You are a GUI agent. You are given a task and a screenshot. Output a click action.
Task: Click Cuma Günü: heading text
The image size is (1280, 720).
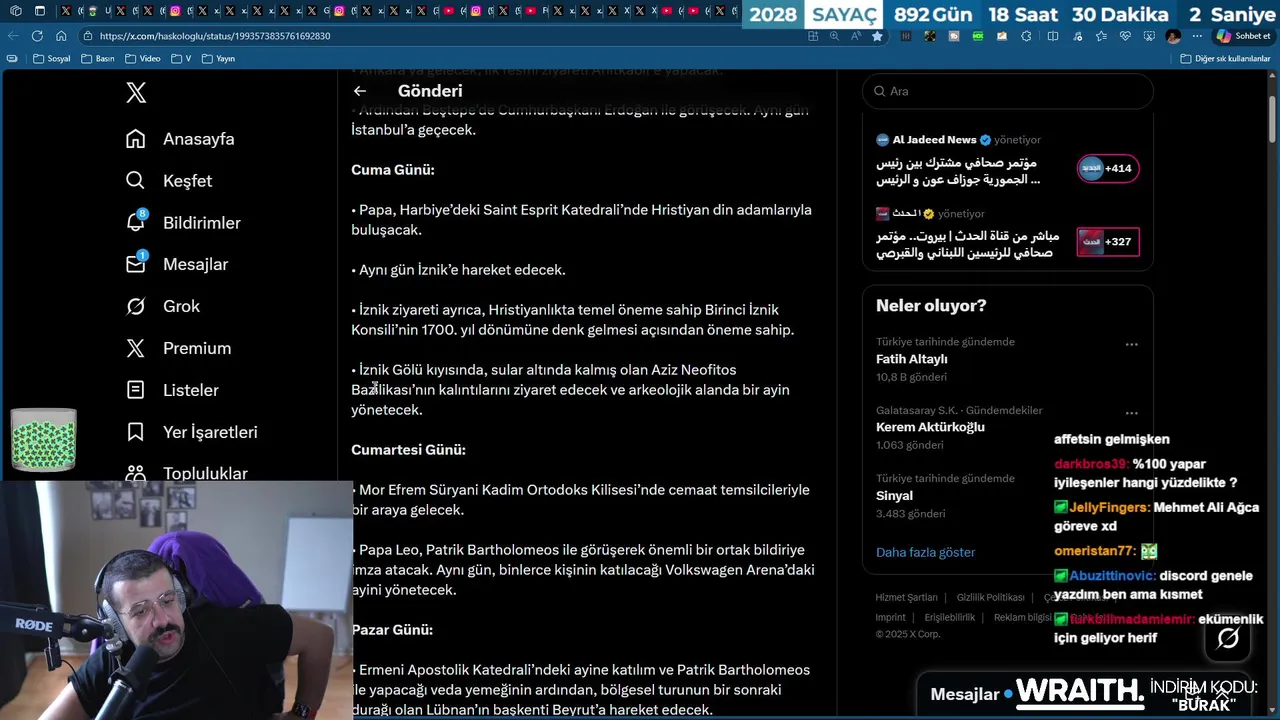(x=393, y=170)
